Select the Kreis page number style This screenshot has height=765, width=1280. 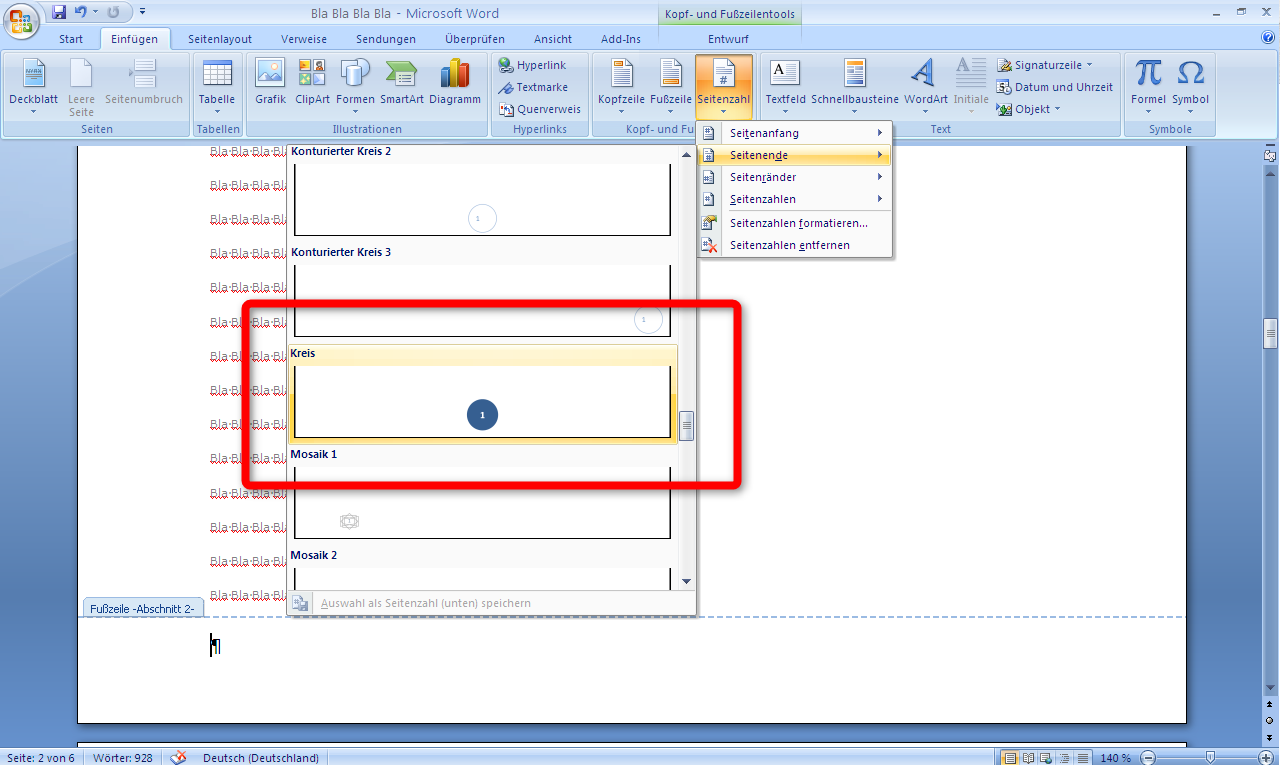tap(482, 402)
